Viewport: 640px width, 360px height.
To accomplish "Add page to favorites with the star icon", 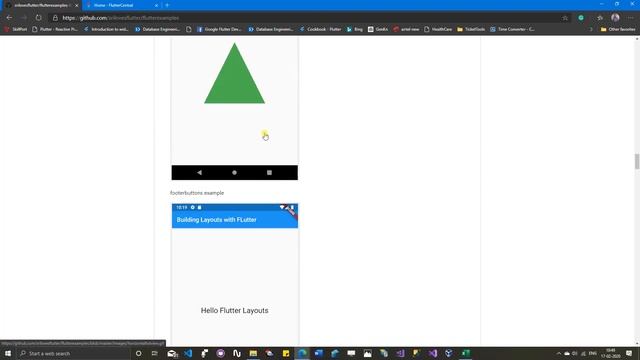I will pos(565,18).
